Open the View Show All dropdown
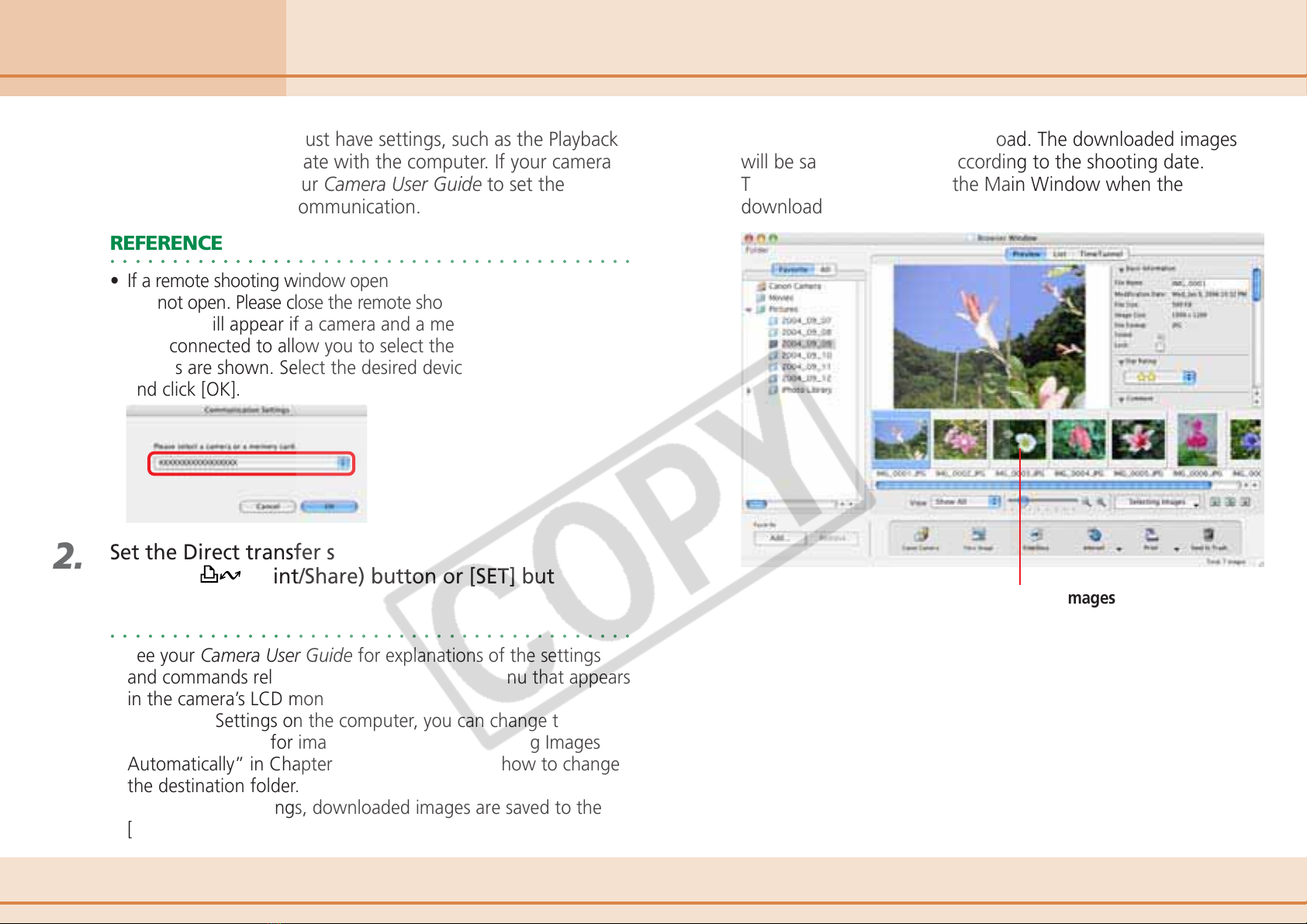The image size is (1307, 924). coord(966,502)
